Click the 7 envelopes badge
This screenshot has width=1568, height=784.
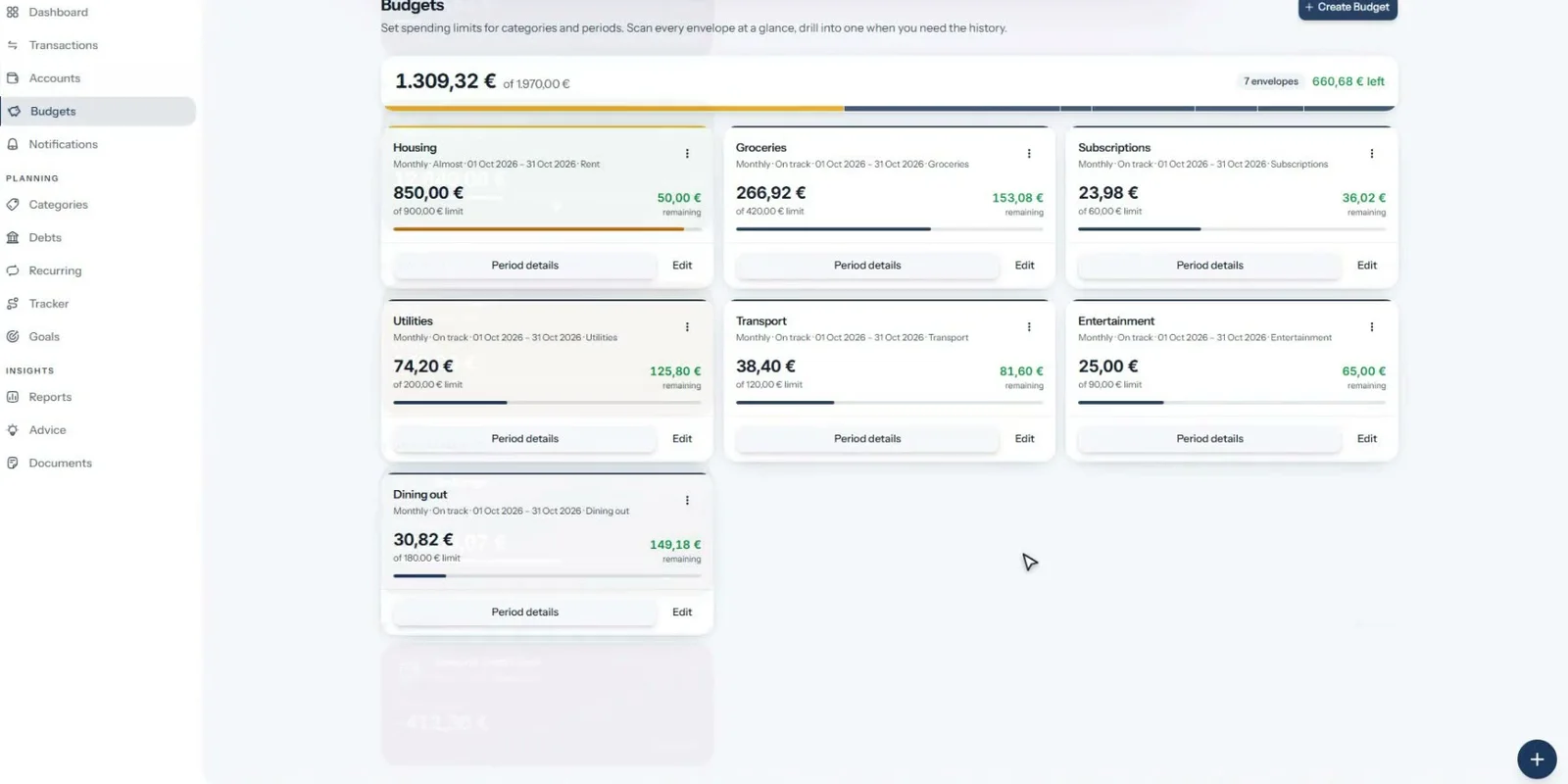(x=1271, y=81)
